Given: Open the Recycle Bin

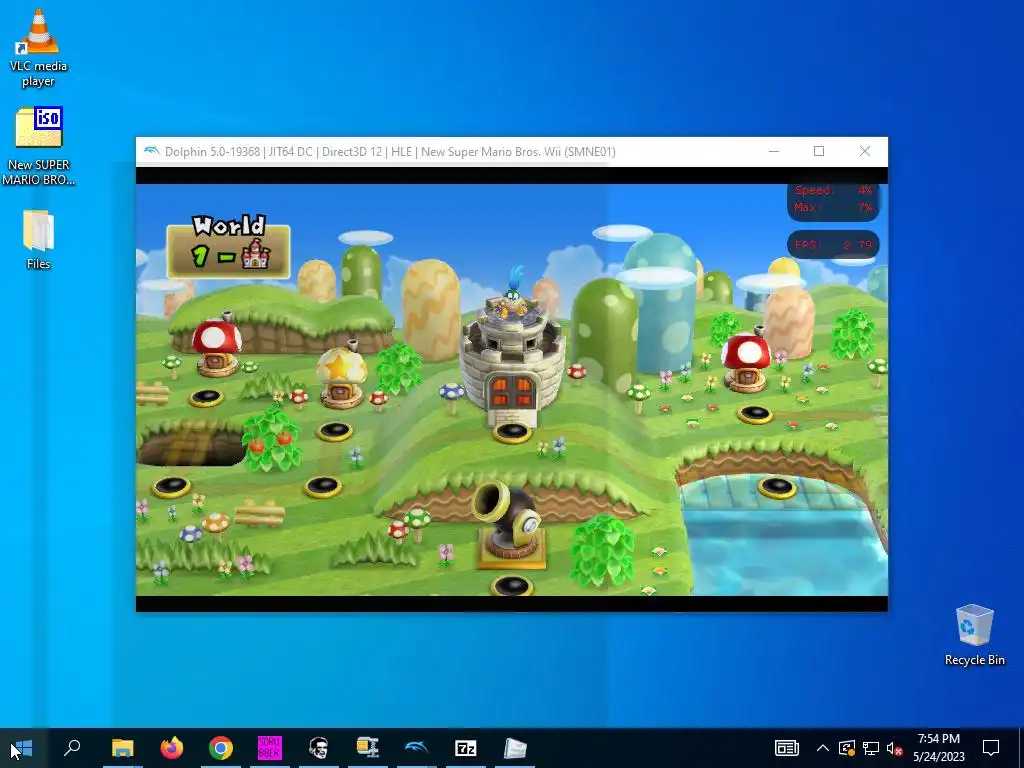Looking at the screenshot, I should pyautogui.click(x=974, y=635).
